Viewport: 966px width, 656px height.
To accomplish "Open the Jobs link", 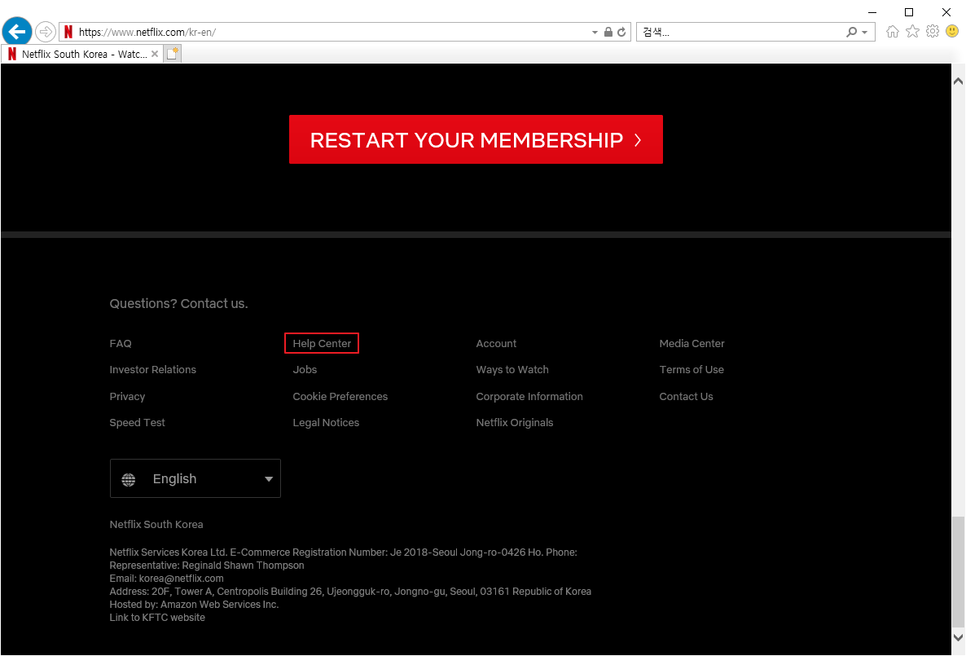I will tap(304, 370).
